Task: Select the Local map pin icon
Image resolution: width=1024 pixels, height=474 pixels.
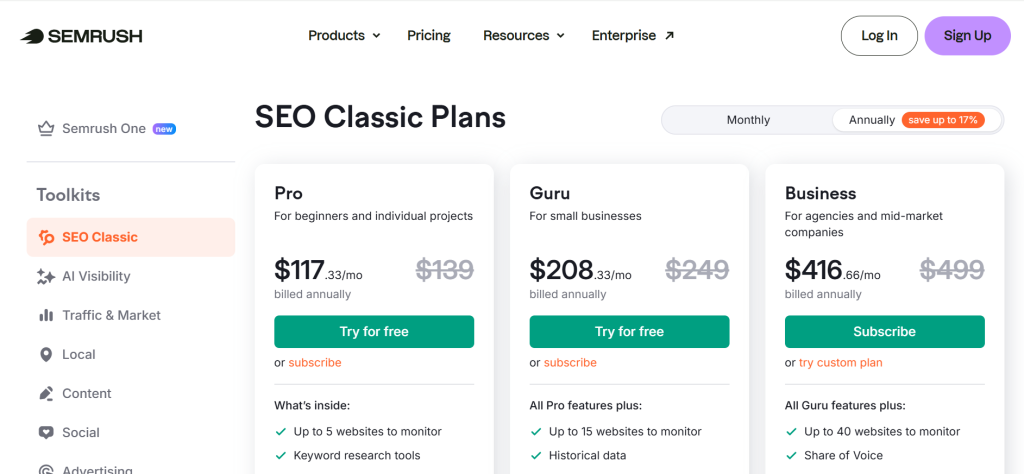Action: (x=45, y=354)
